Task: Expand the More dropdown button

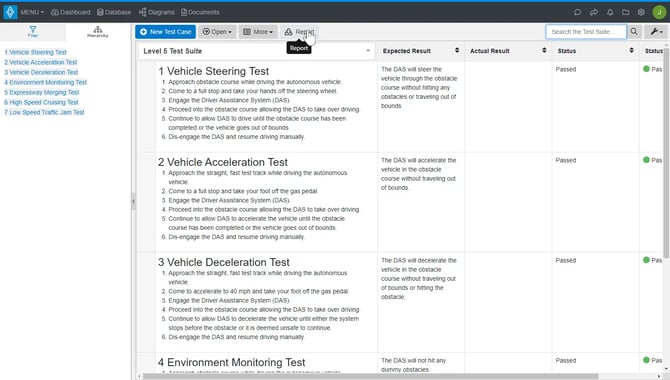Action: pos(258,32)
